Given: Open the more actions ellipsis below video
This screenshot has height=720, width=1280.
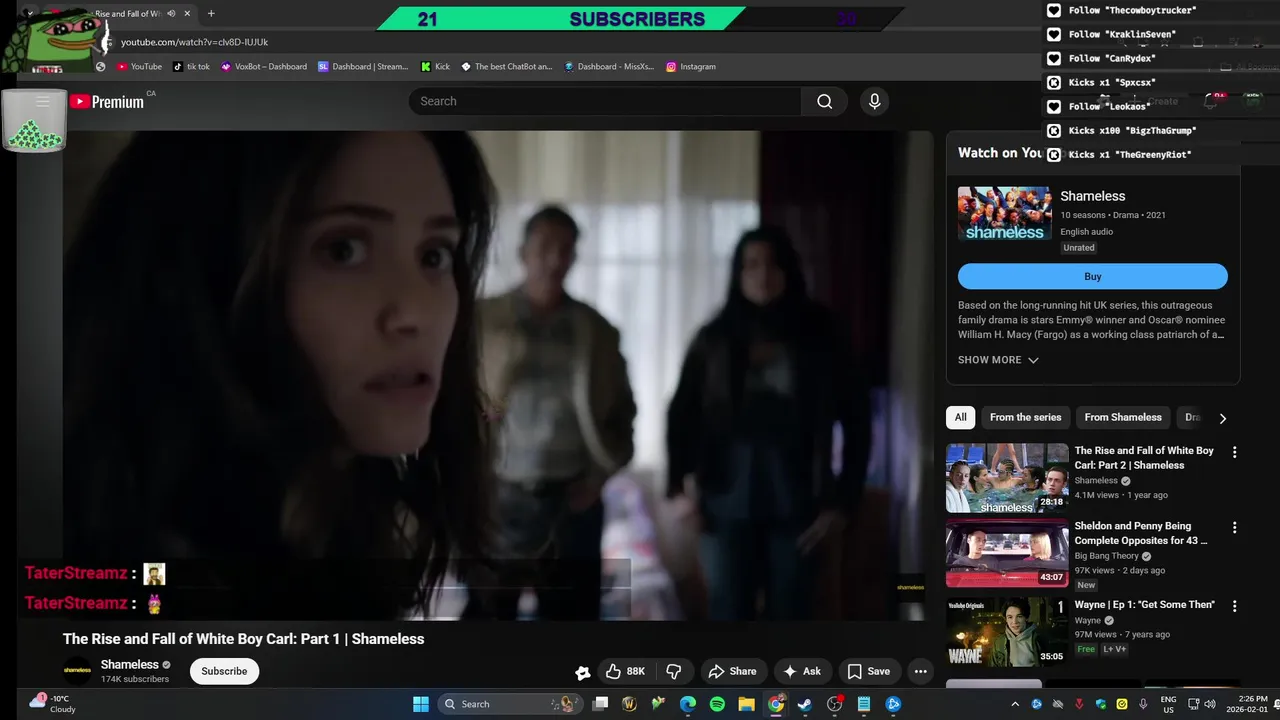Looking at the screenshot, I should pyautogui.click(x=921, y=671).
